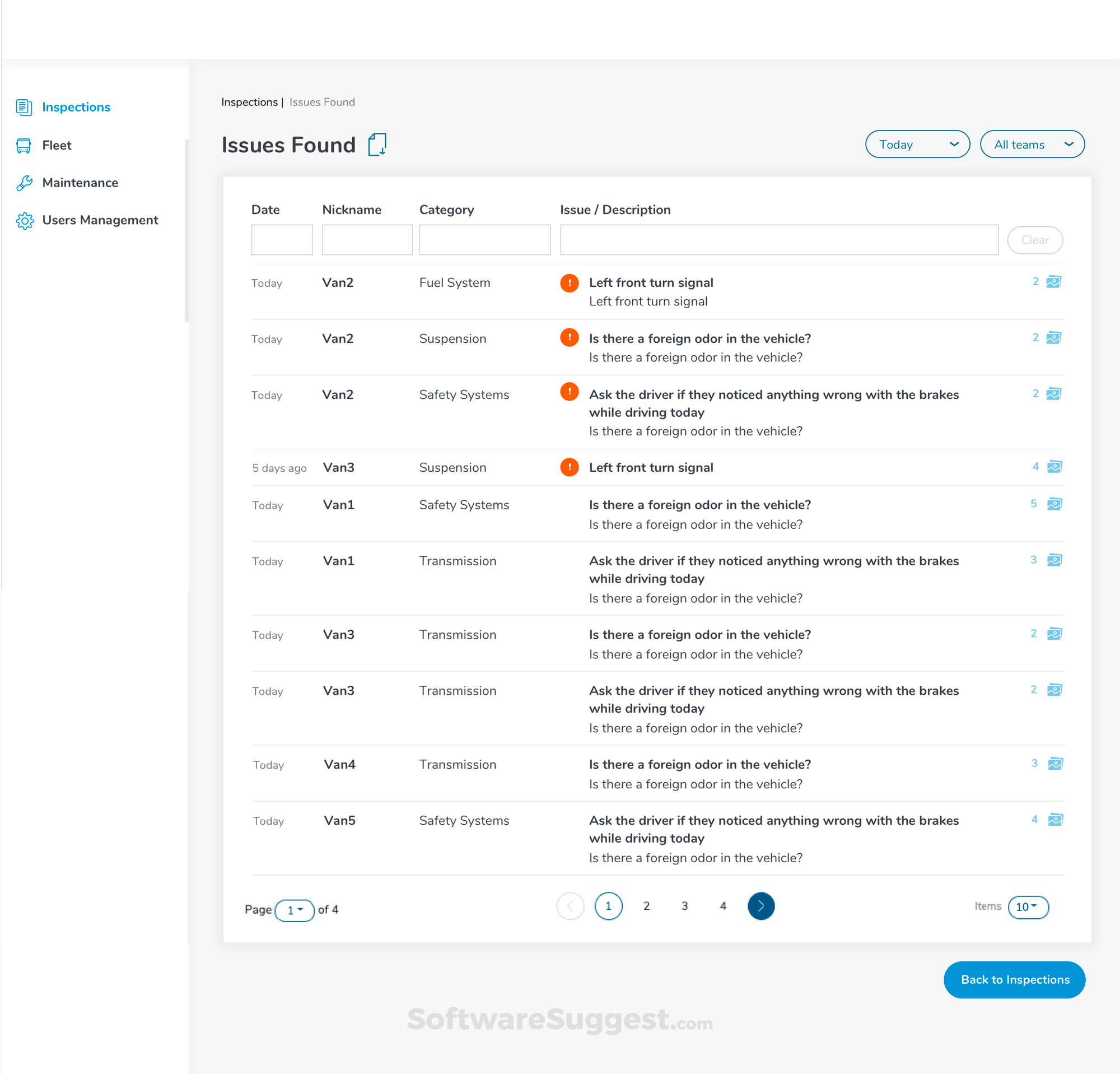Click the Fleet bus icon
Image resolution: width=1120 pixels, height=1074 pixels.
tap(24, 145)
